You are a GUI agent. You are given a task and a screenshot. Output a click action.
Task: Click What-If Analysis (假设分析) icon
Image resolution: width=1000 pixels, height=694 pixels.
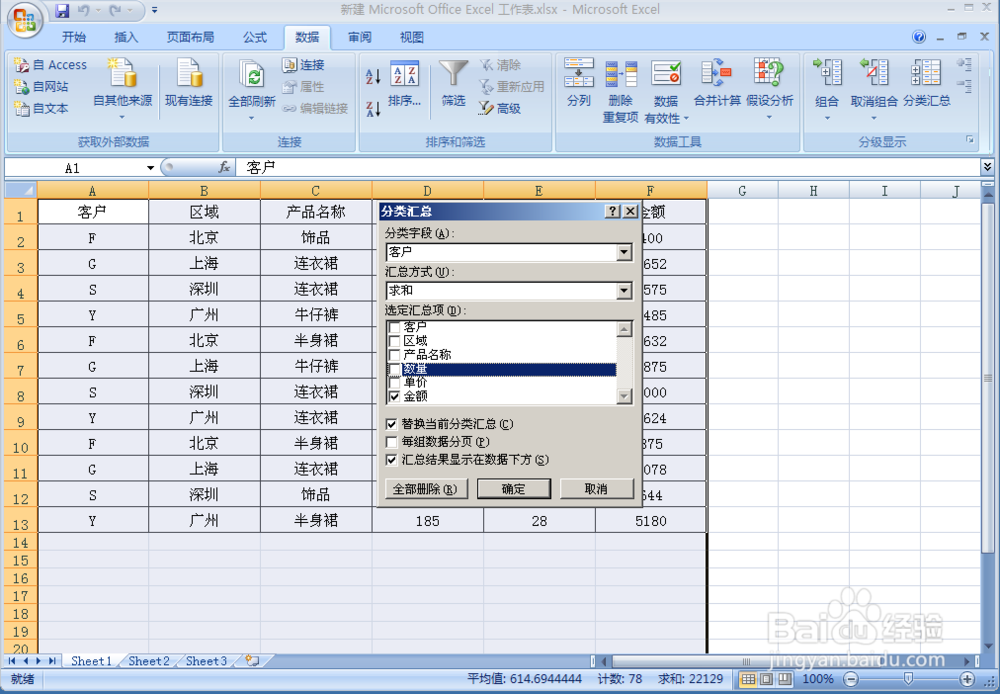(768, 73)
